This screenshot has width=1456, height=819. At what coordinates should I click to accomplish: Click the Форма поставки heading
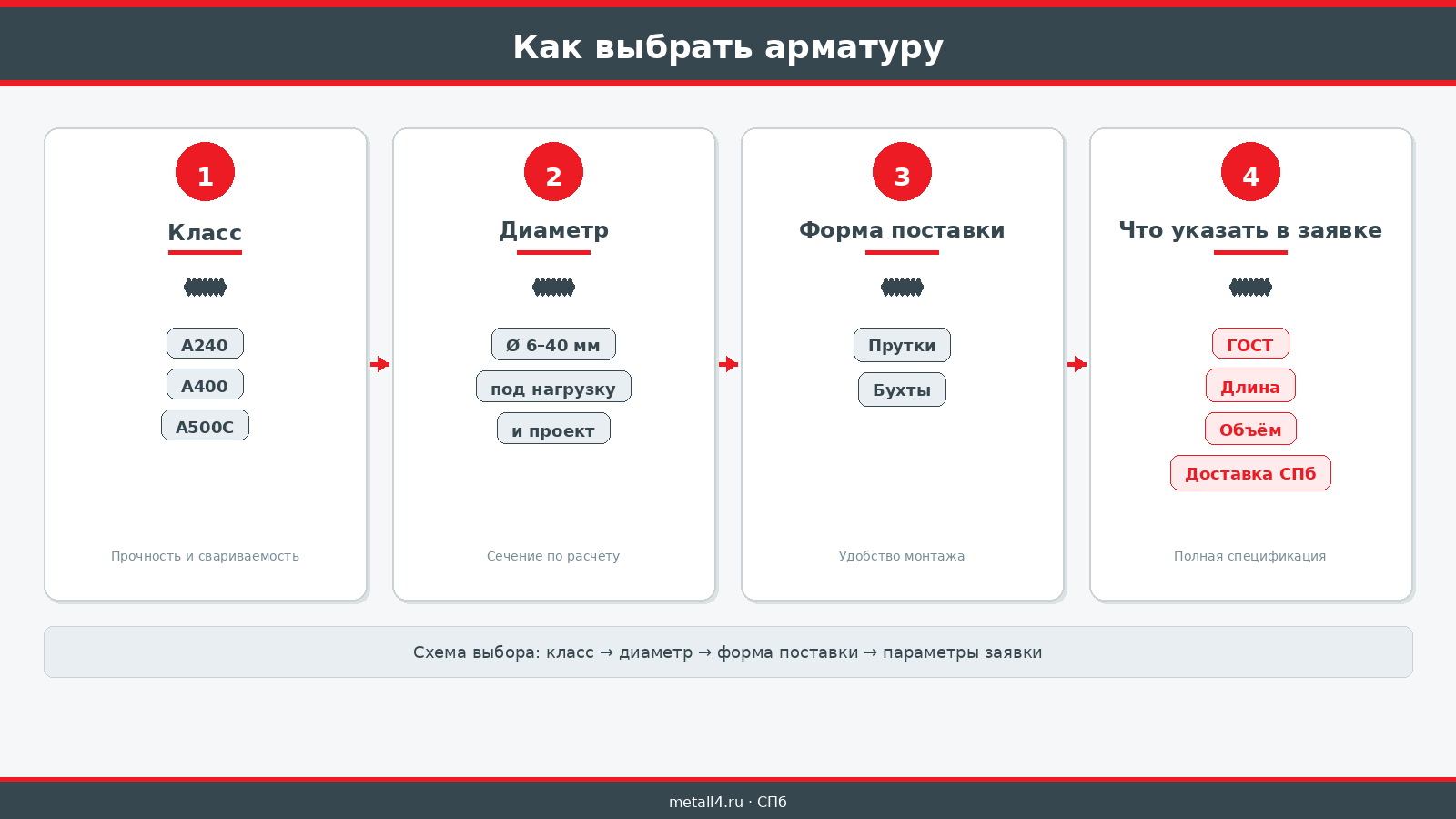point(902,230)
